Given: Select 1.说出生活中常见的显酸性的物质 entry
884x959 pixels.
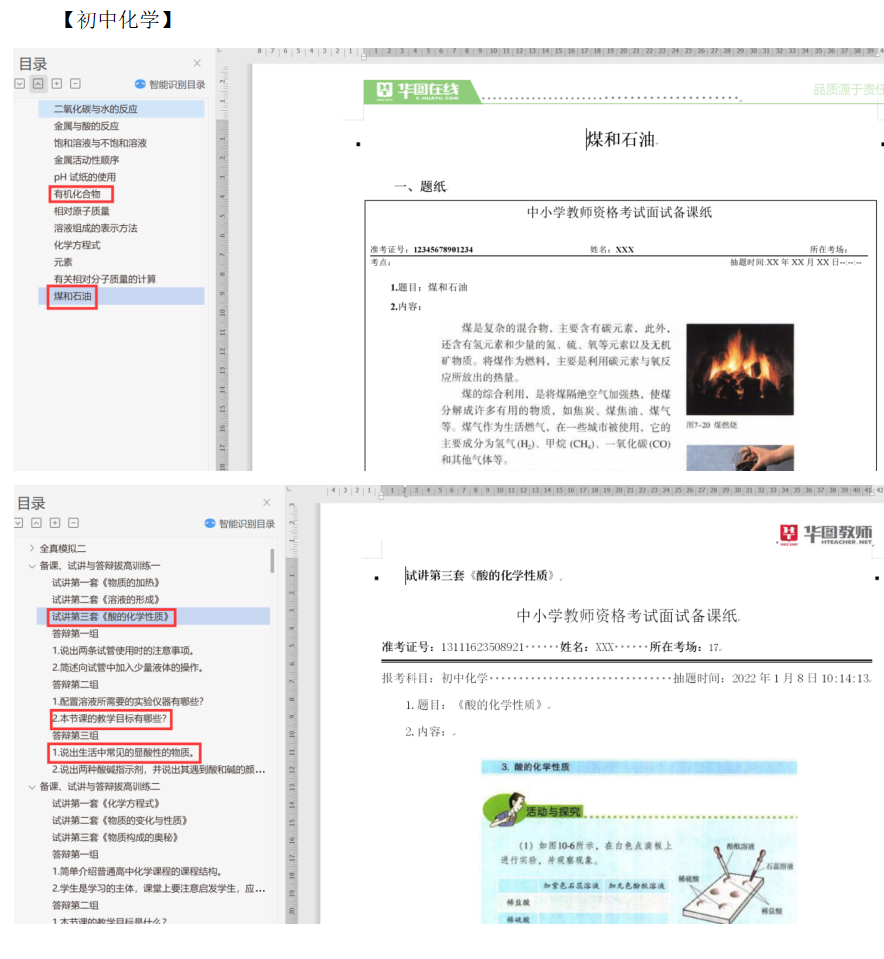Looking at the screenshot, I should click(x=125, y=753).
